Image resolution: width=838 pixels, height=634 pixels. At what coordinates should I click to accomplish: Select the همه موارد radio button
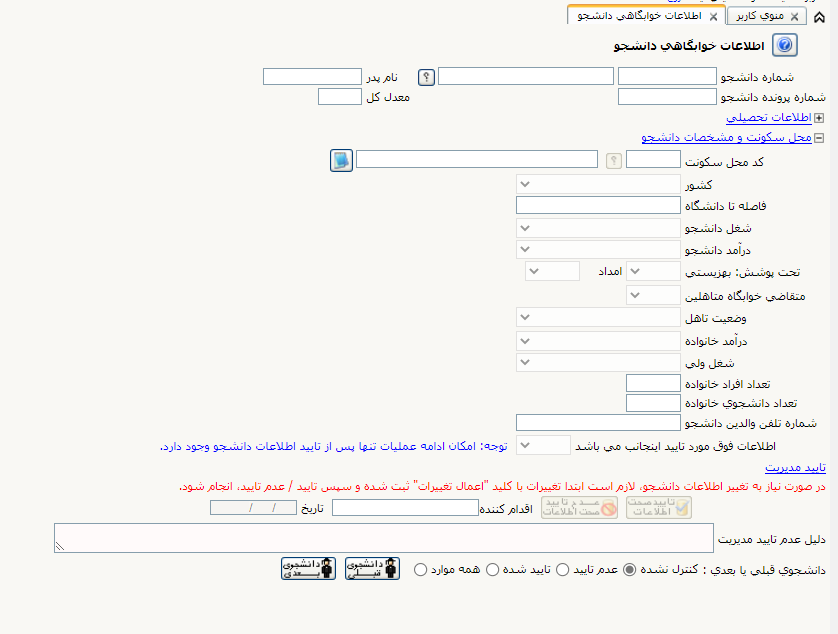pos(421,570)
